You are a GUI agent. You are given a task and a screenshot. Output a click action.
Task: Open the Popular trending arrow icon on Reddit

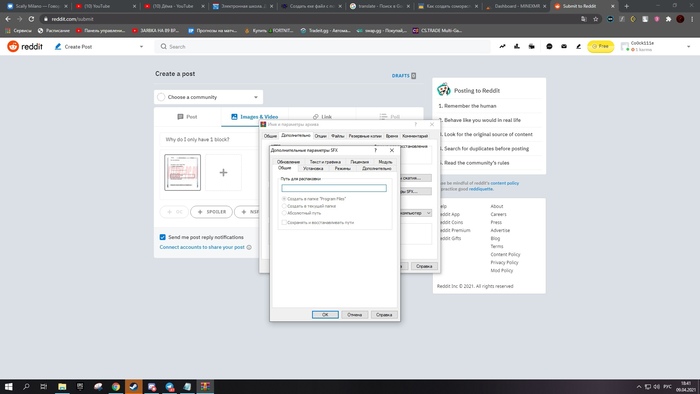pyautogui.click(x=502, y=46)
